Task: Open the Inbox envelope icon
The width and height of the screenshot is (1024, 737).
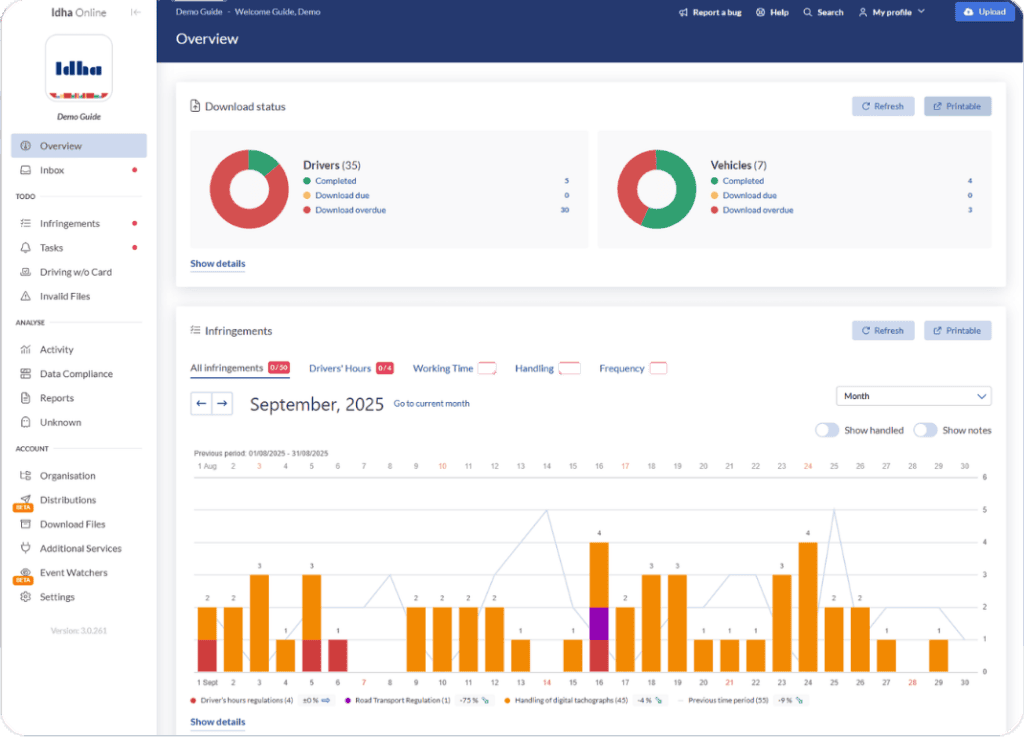Action: pyautogui.click(x=25, y=170)
